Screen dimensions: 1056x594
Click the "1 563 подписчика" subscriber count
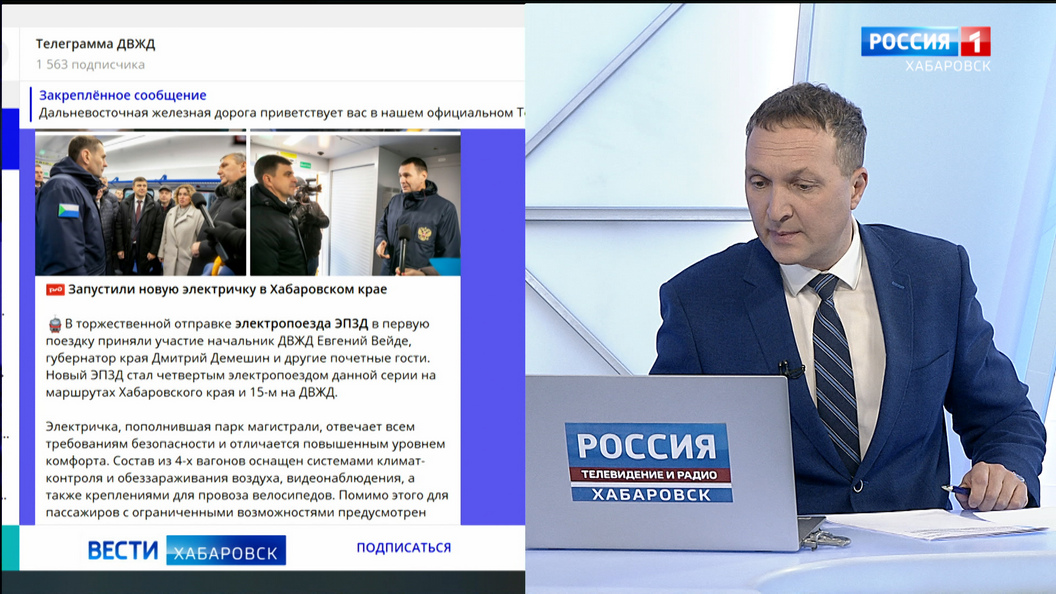pos(90,65)
